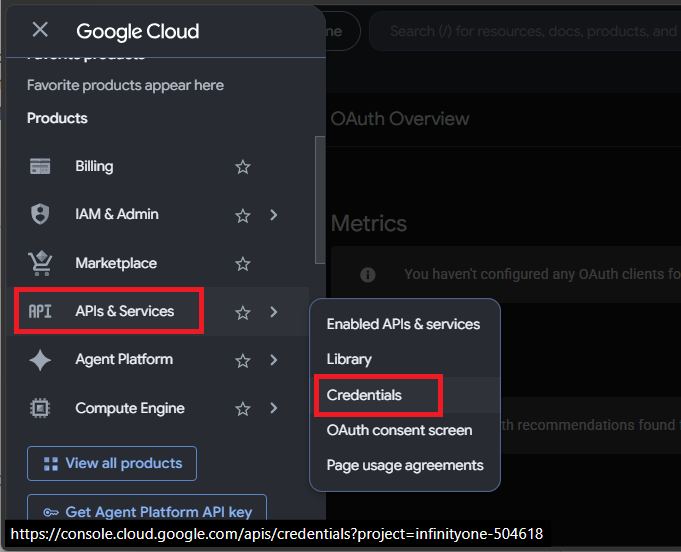The width and height of the screenshot is (681, 552).
Task: Open Compute Engine product entry
Action: pos(130,408)
